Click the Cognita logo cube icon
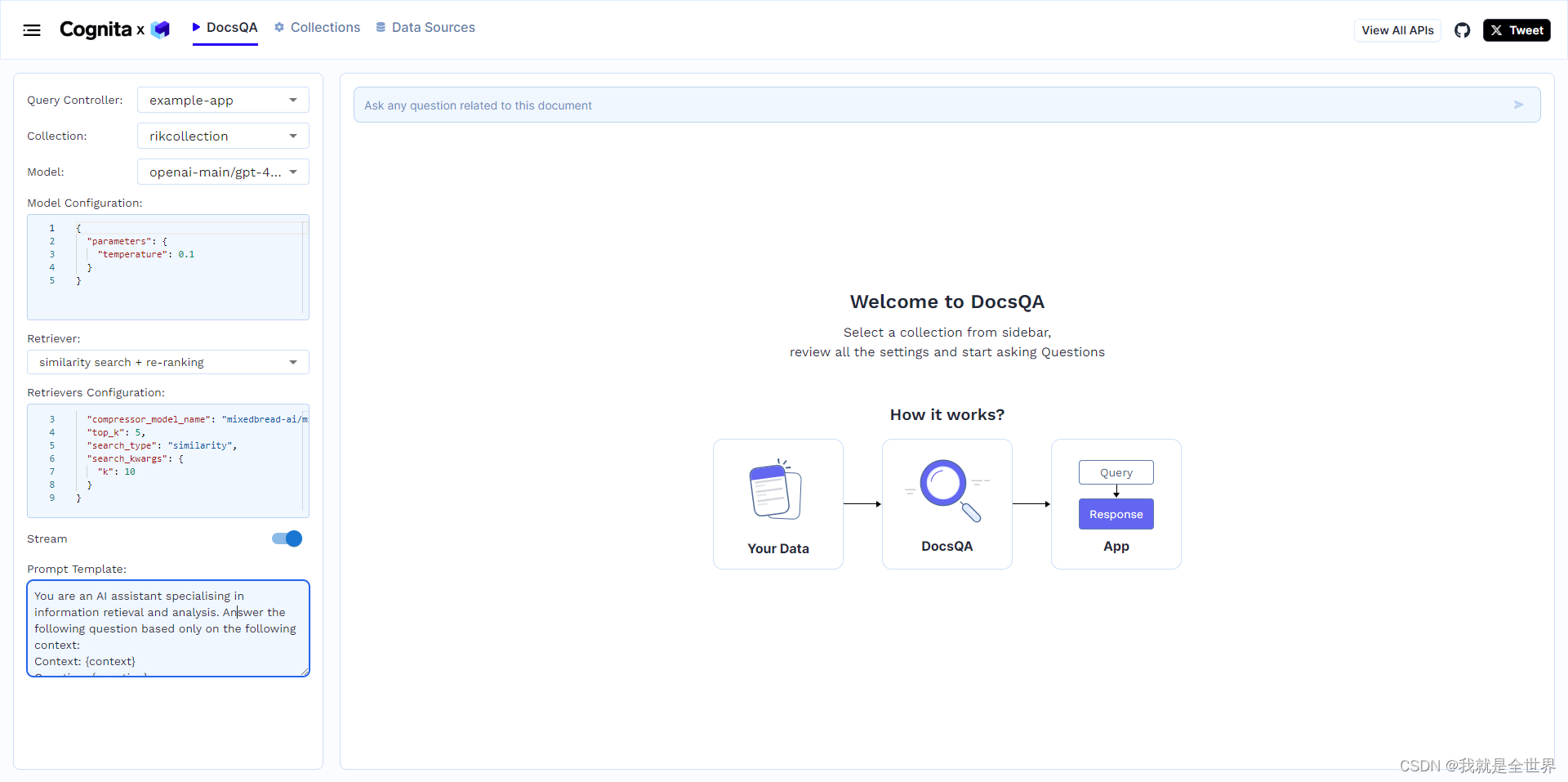Viewport: 1568px width, 782px height. point(161,29)
